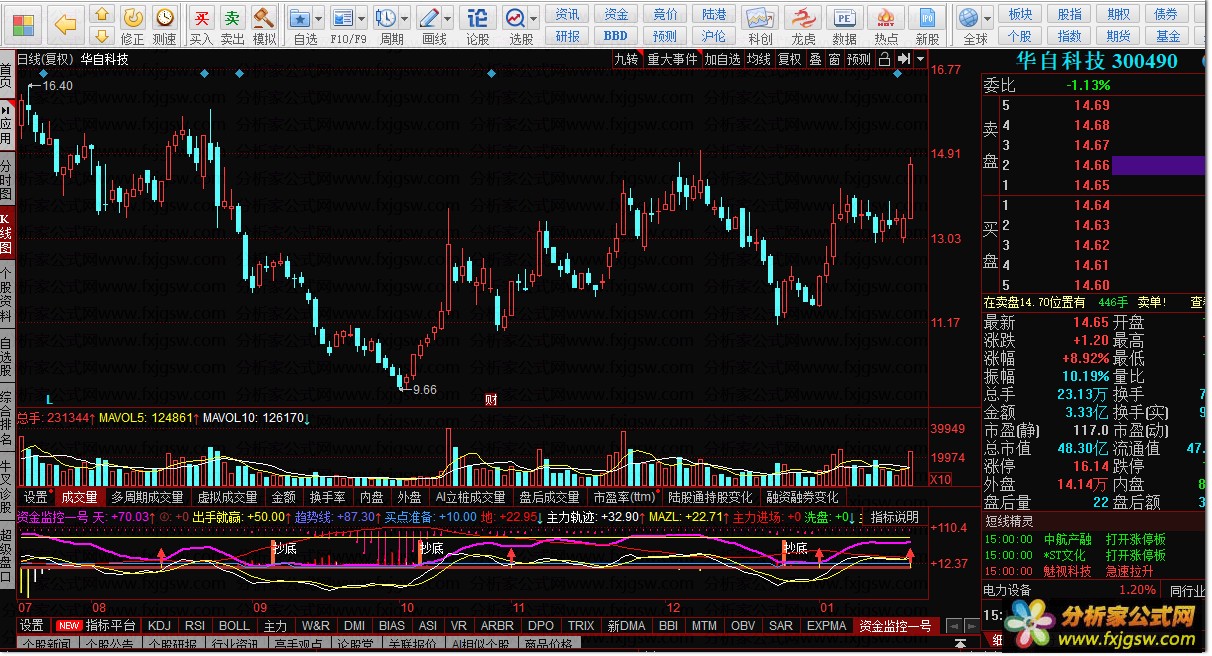Expand the 全球 dropdown arrow
1212x656 pixels.
click(987, 18)
